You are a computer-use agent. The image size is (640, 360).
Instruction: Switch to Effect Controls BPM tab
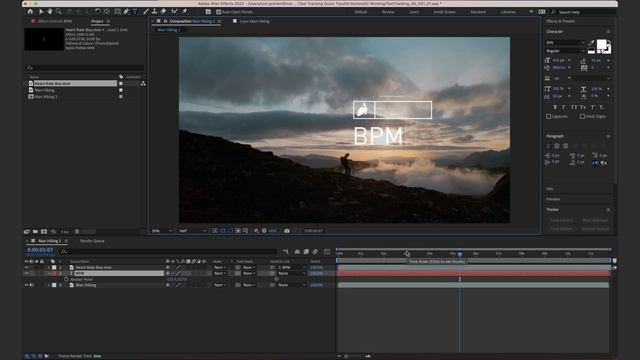[x=55, y=21]
